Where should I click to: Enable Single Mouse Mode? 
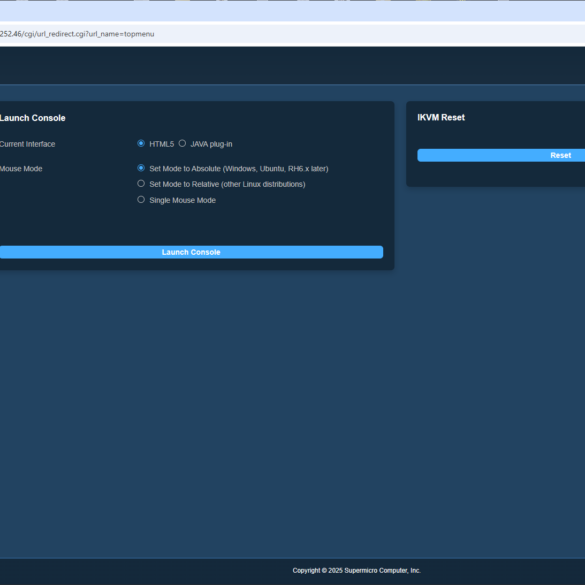point(141,200)
